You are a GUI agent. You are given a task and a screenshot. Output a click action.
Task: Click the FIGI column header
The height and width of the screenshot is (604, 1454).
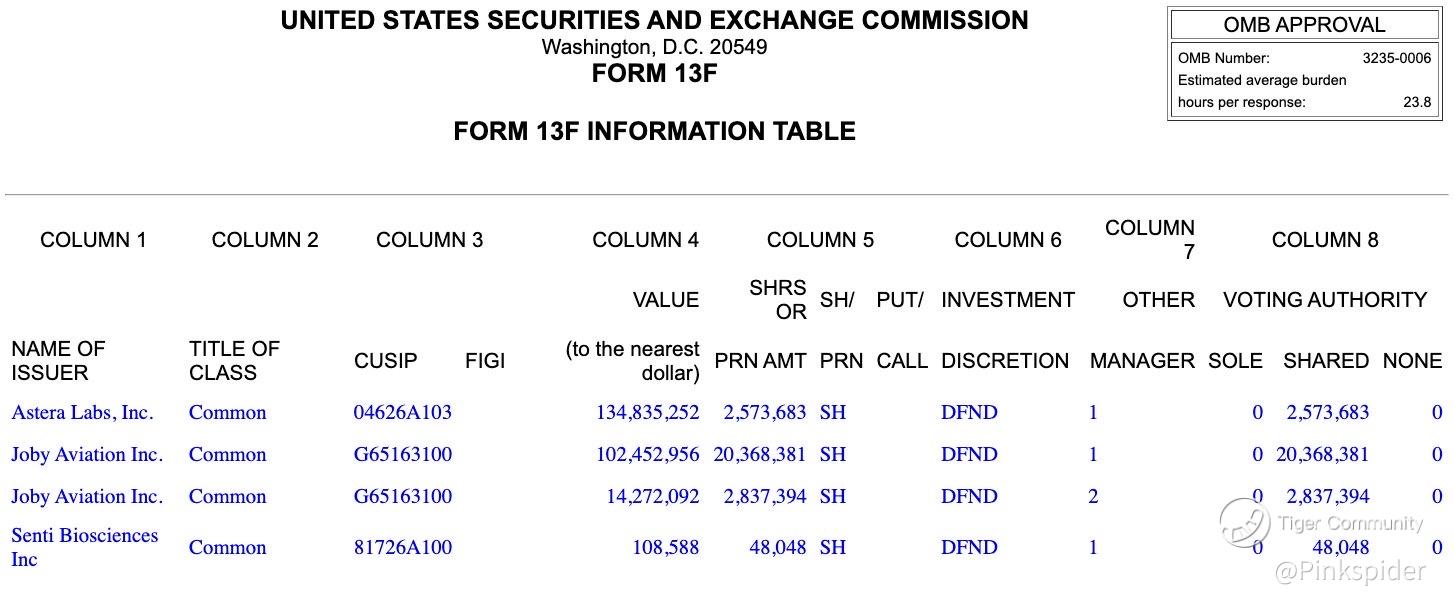(485, 360)
